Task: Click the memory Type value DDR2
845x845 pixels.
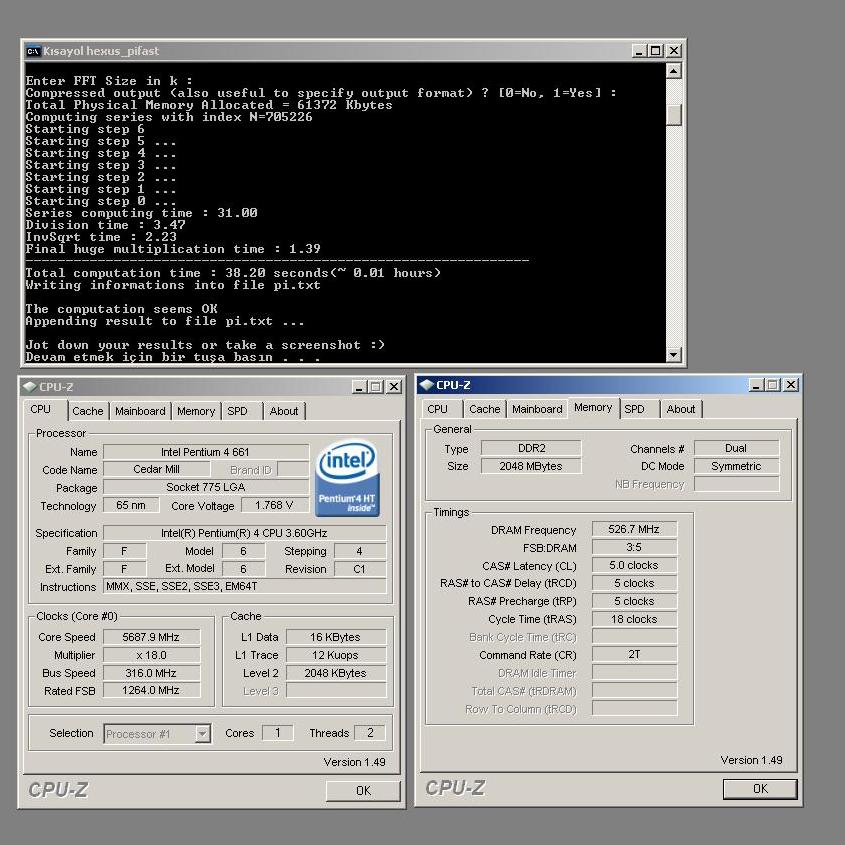Action: pos(531,448)
